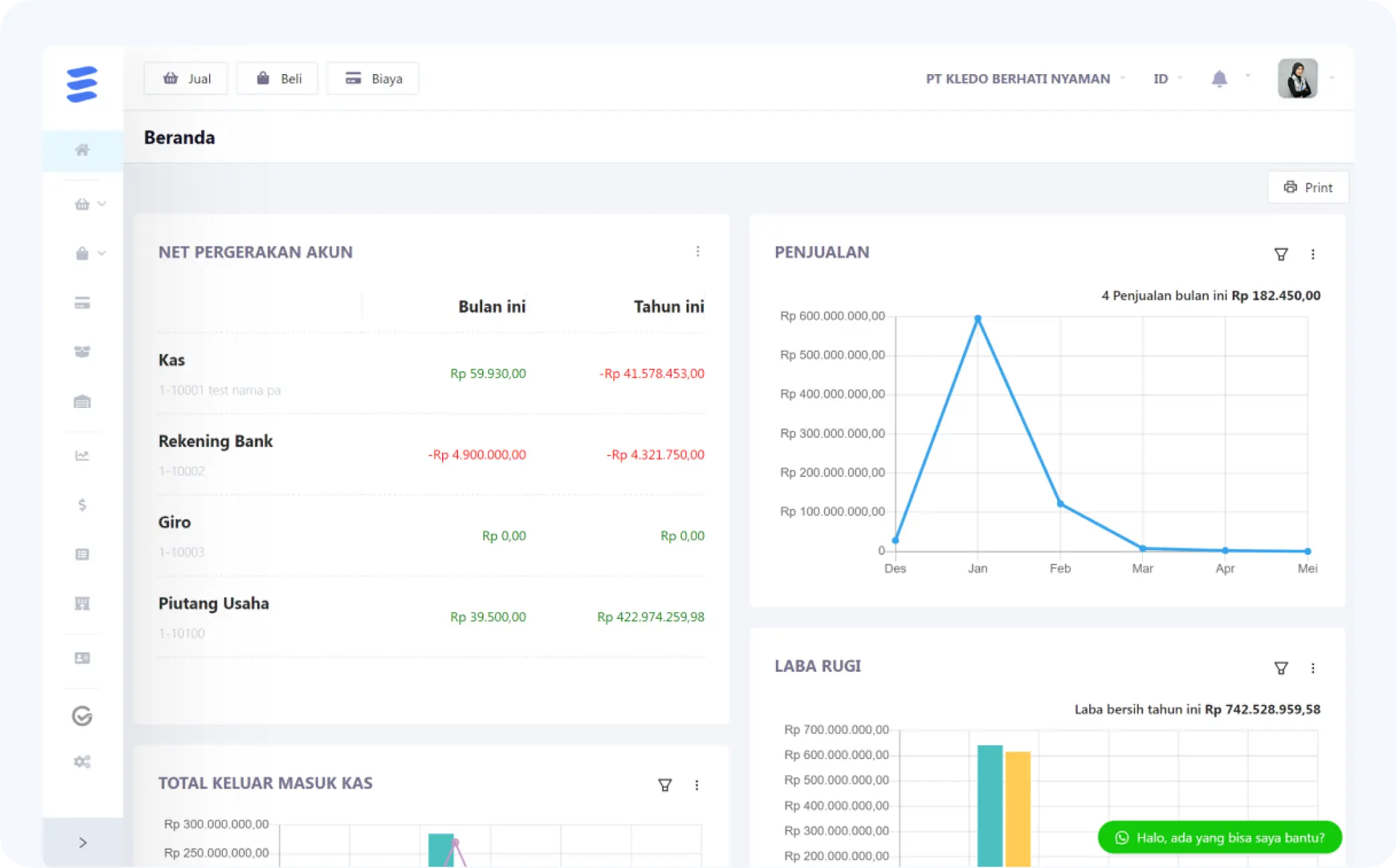
Task: Open the circular check sidebar icon
Action: [82, 716]
